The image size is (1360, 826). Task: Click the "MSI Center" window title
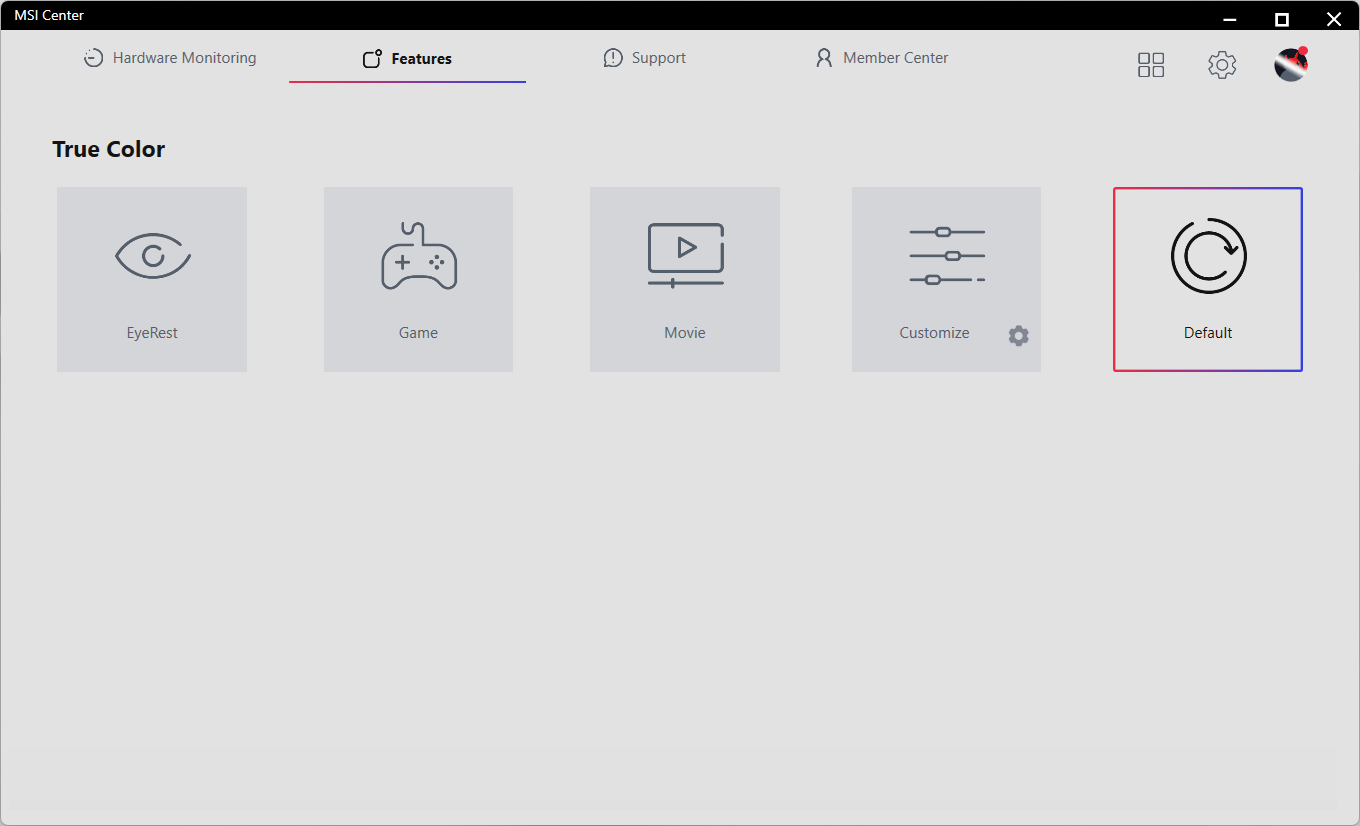49,15
